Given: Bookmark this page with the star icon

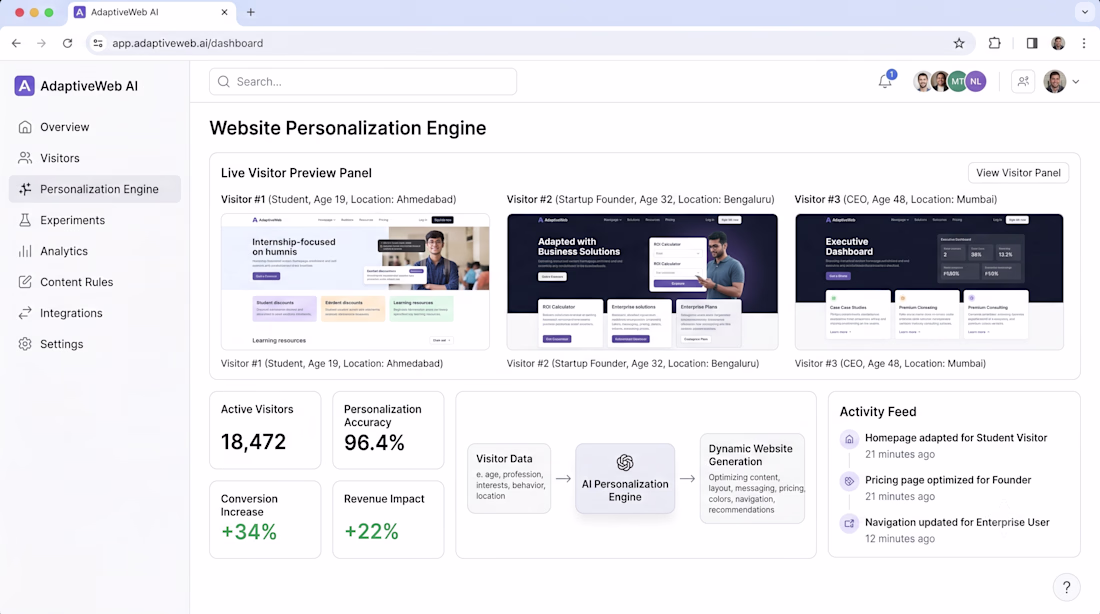Looking at the screenshot, I should pos(959,43).
